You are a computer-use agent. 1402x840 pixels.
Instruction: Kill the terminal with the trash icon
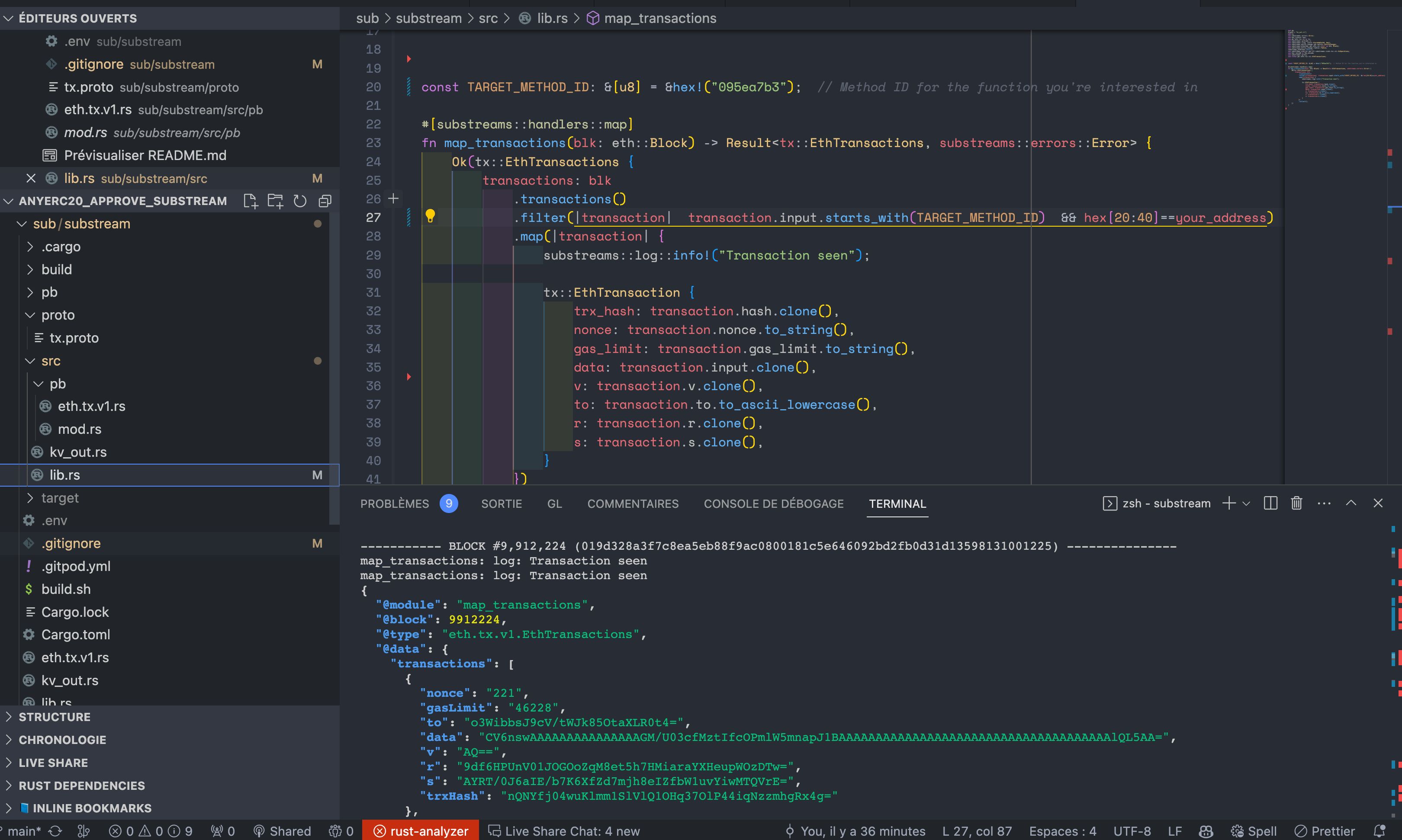(x=1297, y=503)
